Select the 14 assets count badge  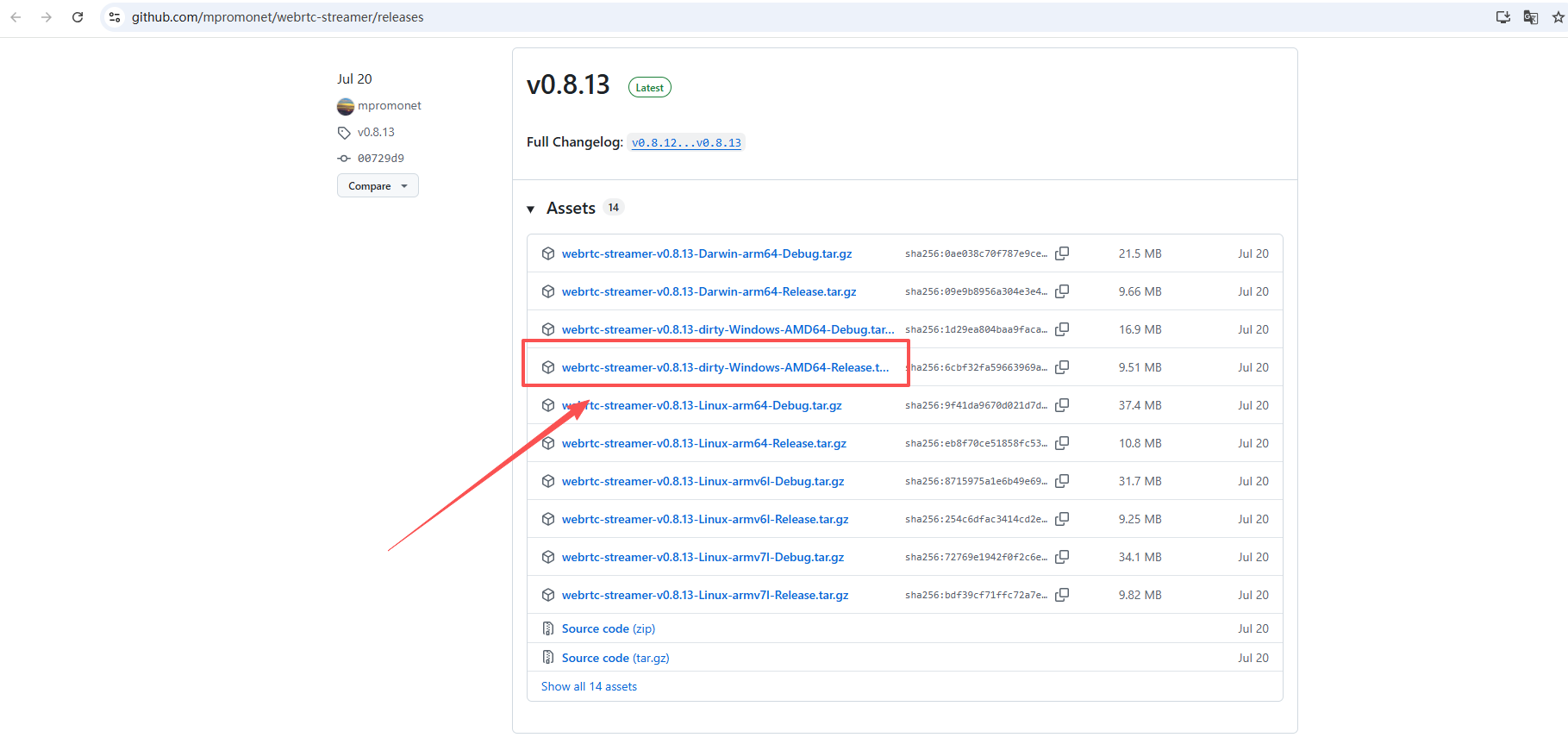click(x=614, y=208)
